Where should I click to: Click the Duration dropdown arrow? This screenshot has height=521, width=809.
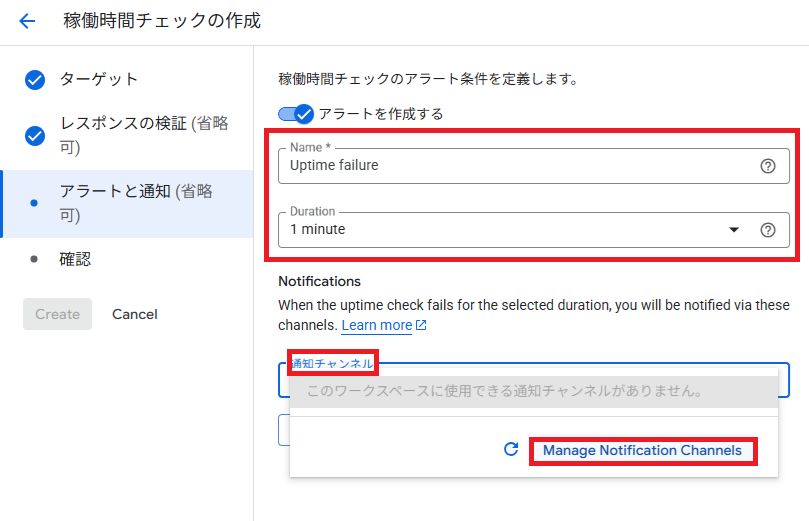tap(734, 230)
